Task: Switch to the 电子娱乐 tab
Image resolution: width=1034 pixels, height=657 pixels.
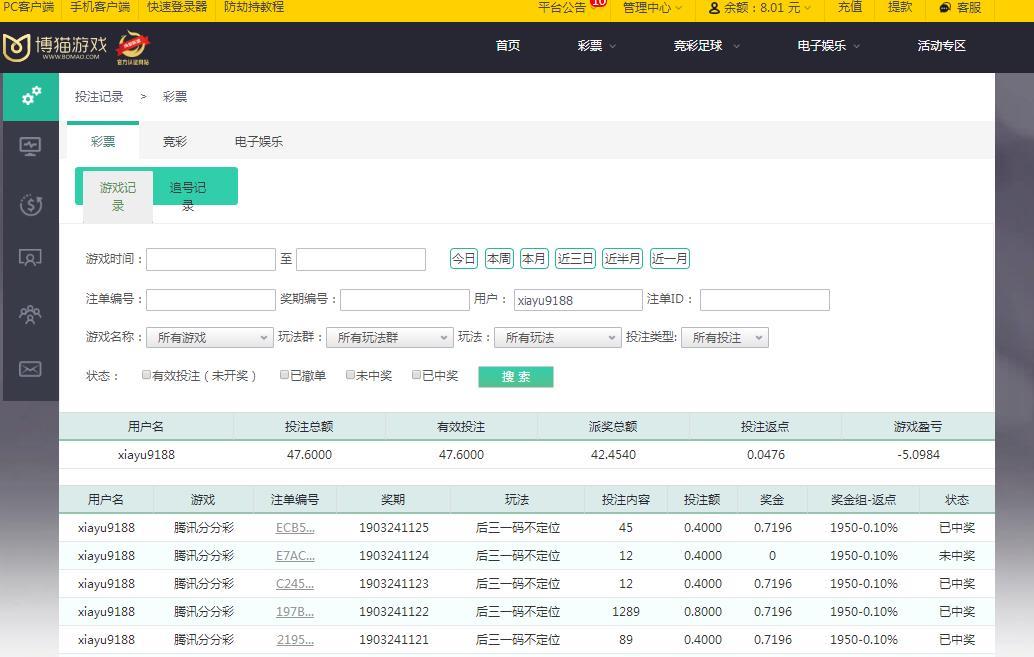Action: click(258, 141)
